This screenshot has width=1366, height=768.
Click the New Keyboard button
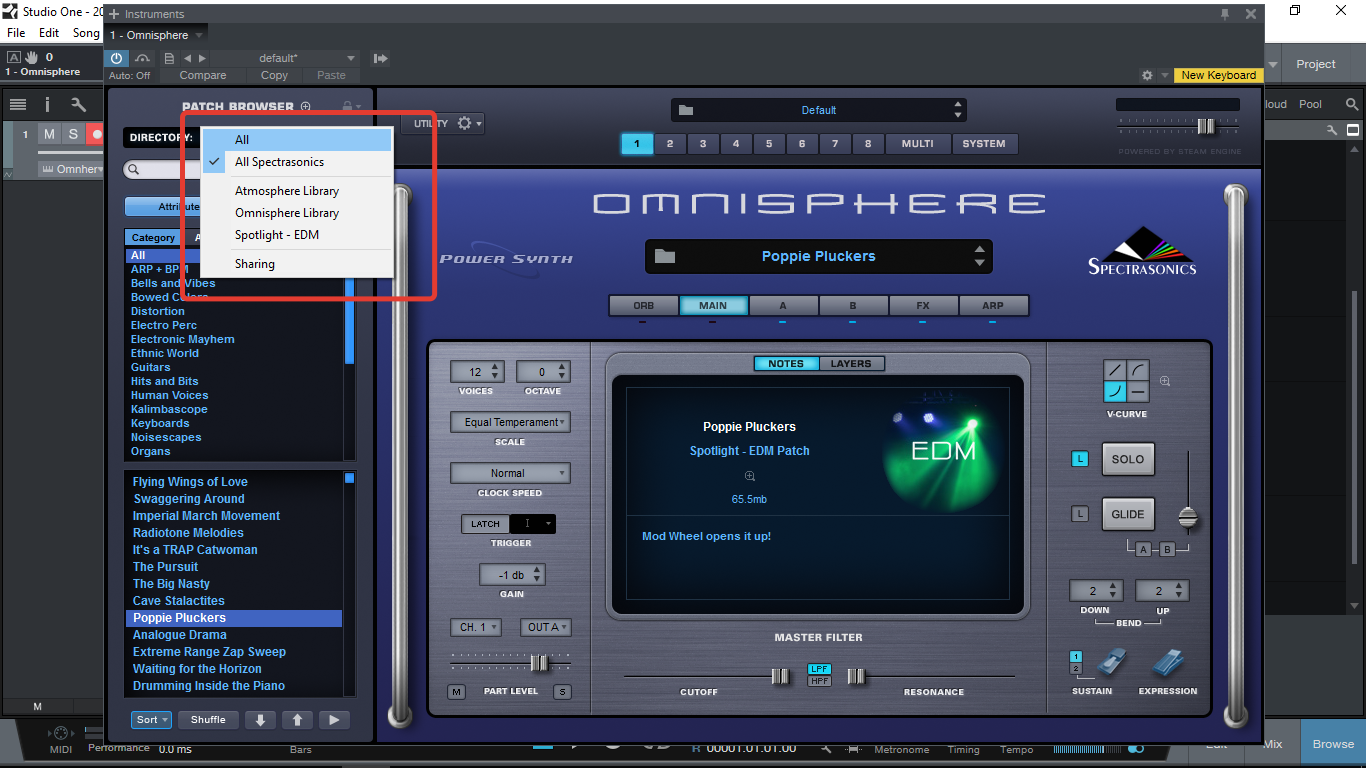1218,75
